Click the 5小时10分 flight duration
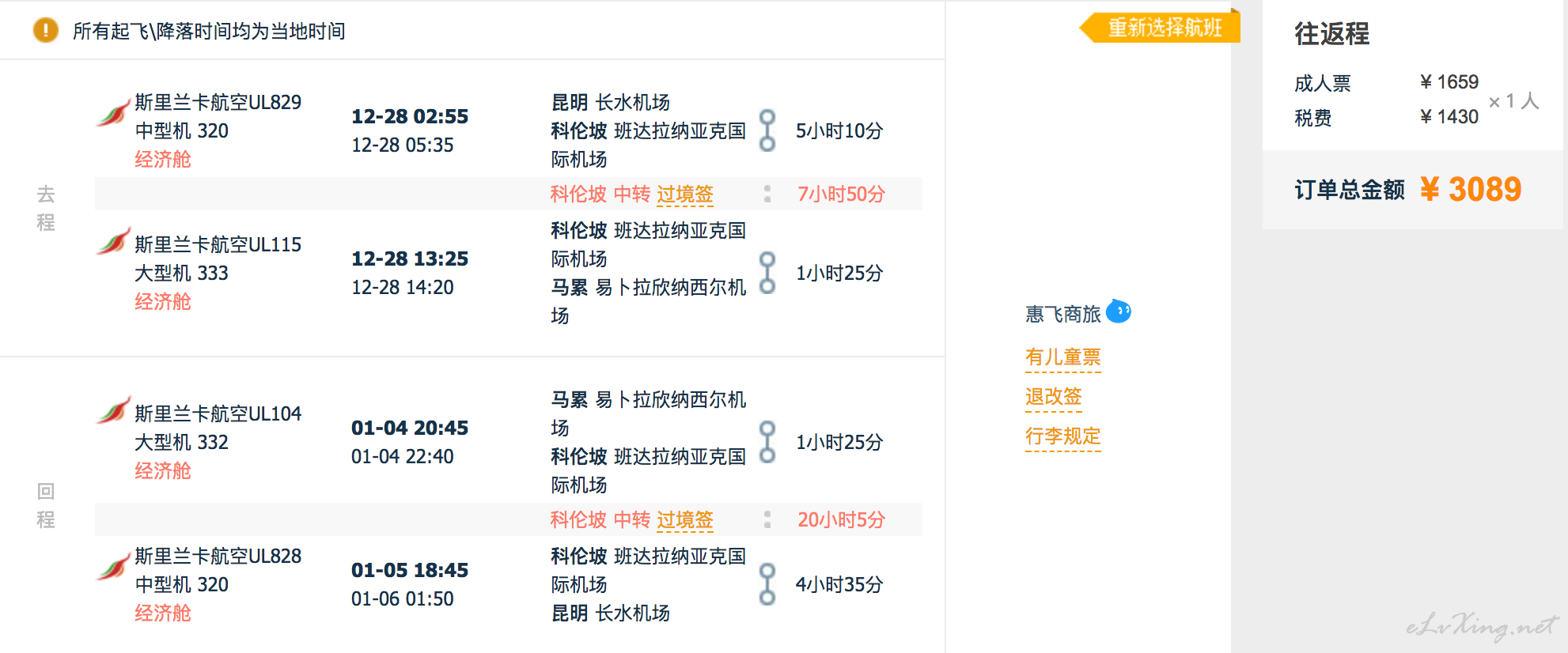The height and width of the screenshot is (653, 1568). tap(839, 130)
